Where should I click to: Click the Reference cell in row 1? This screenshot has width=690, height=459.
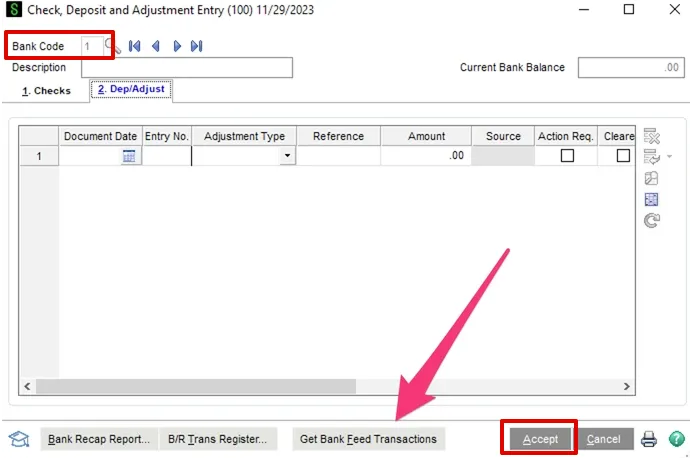339,156
